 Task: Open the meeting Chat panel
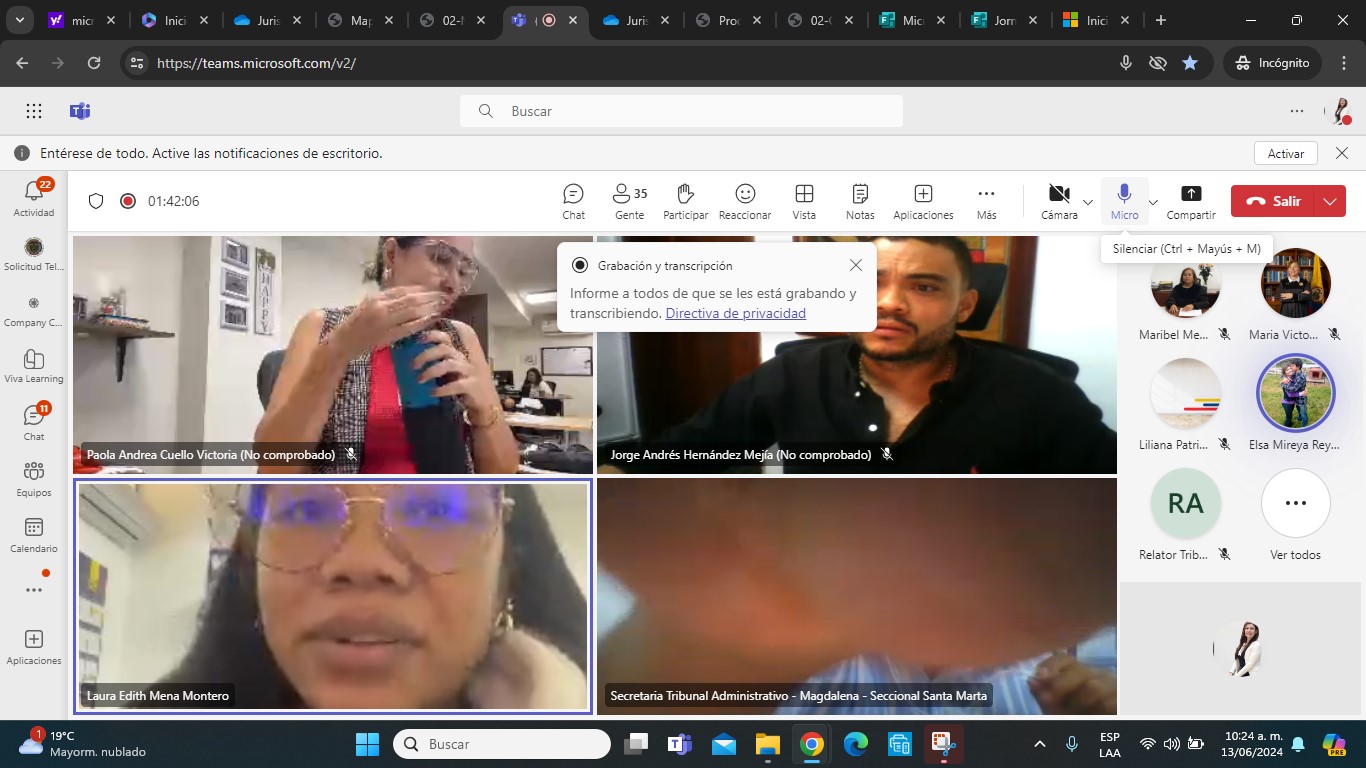tap(574, 201)
